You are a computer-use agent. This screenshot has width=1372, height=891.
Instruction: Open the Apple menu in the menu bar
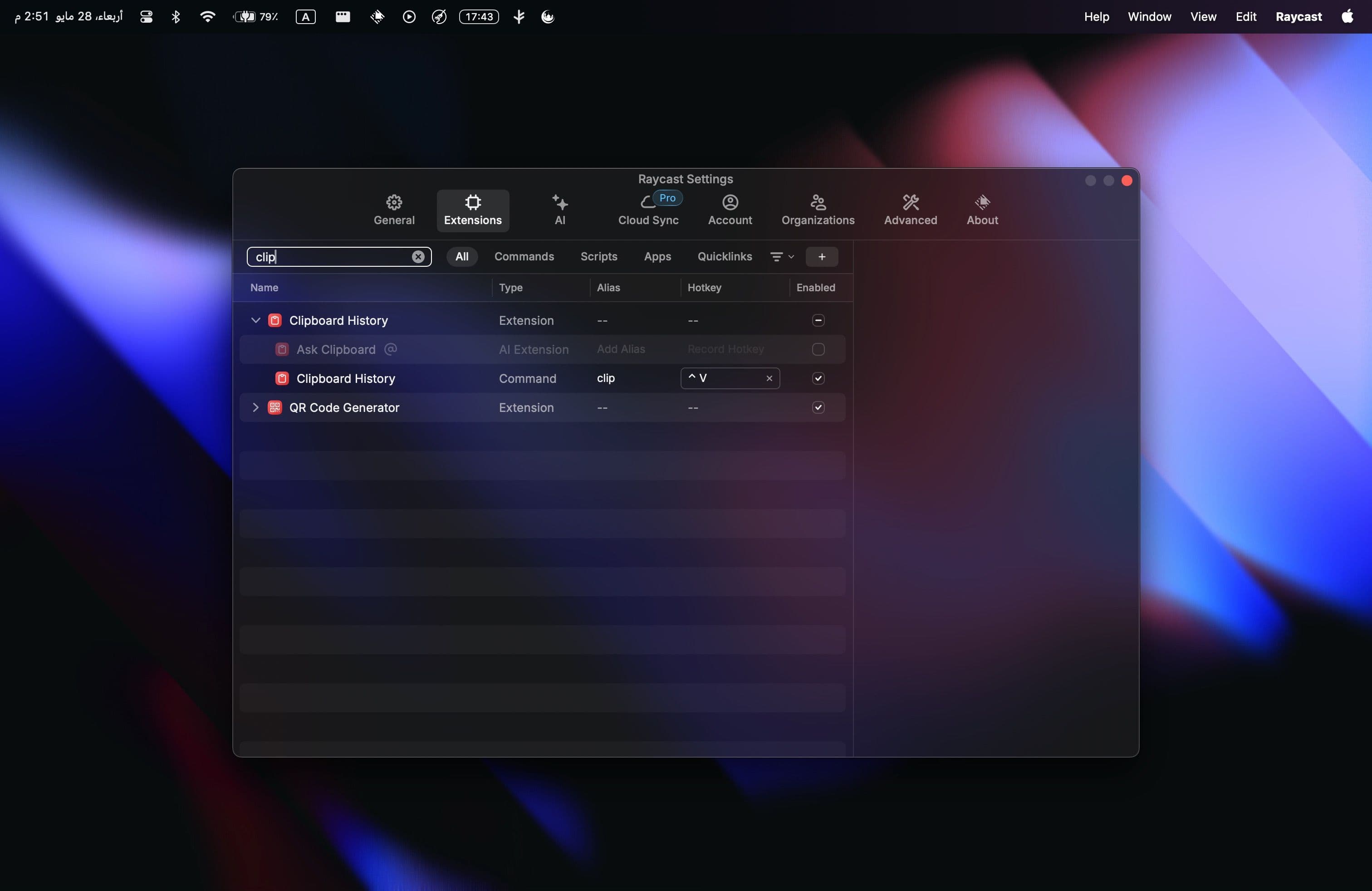pyautogui.click(x=1348, y=16)
